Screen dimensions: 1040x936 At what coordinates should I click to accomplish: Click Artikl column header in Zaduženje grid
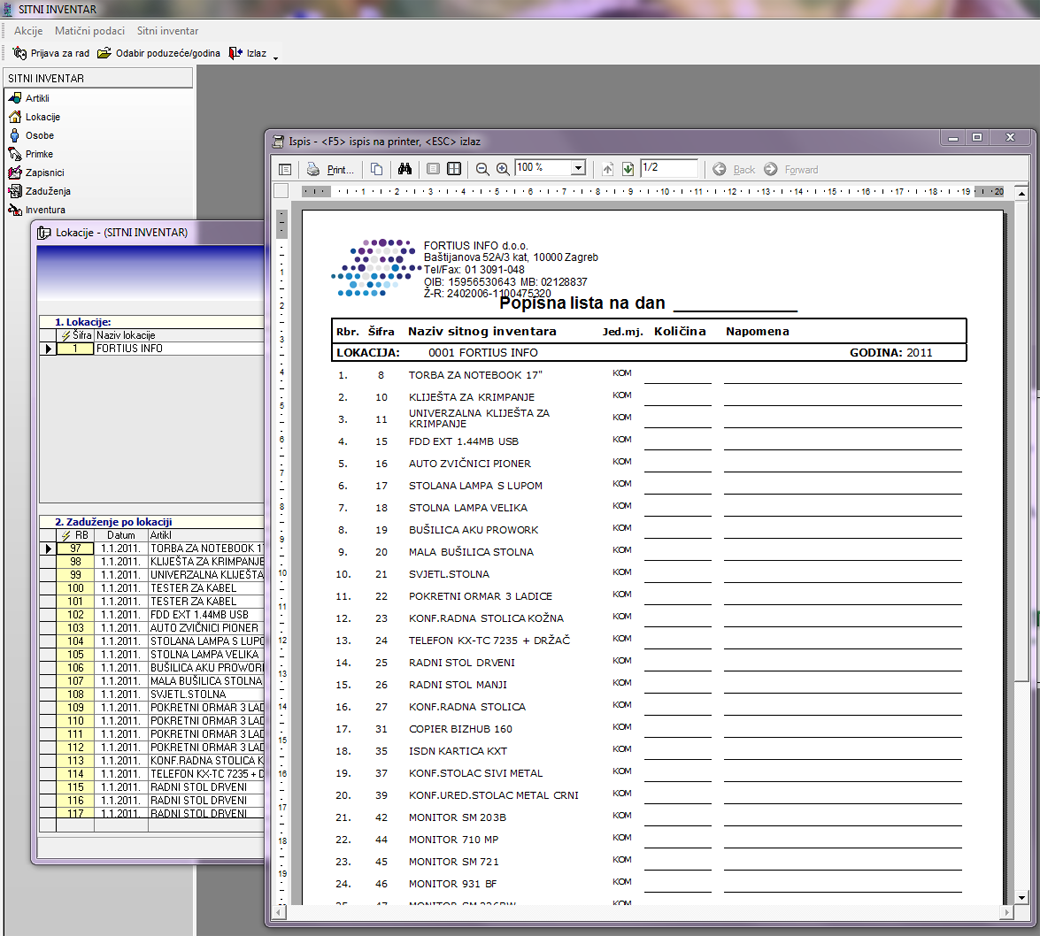point(206,535)
